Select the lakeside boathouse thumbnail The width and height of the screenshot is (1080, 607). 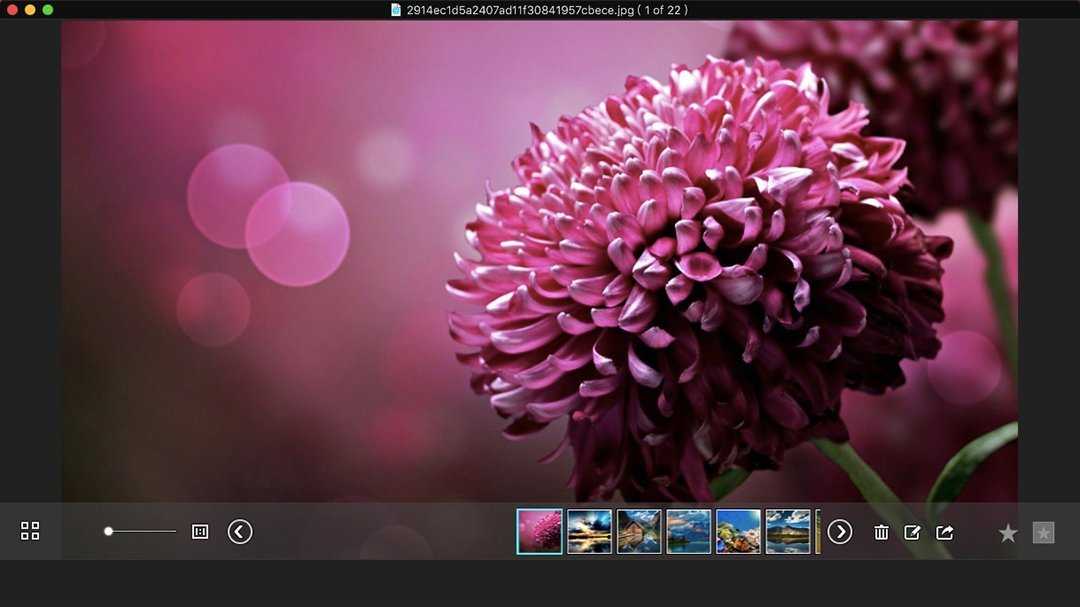(x=639, y=531)
